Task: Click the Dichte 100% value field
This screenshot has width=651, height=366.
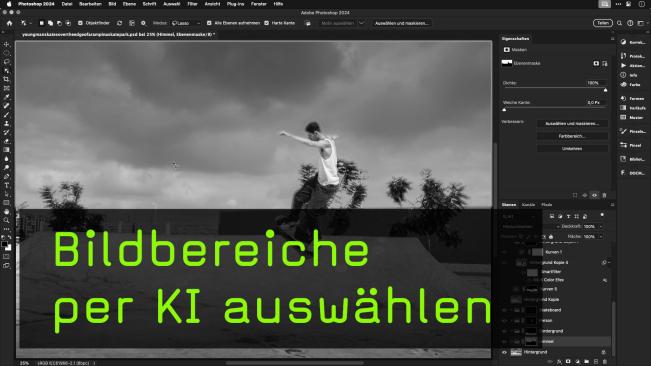Action: (x=595, y=83)
